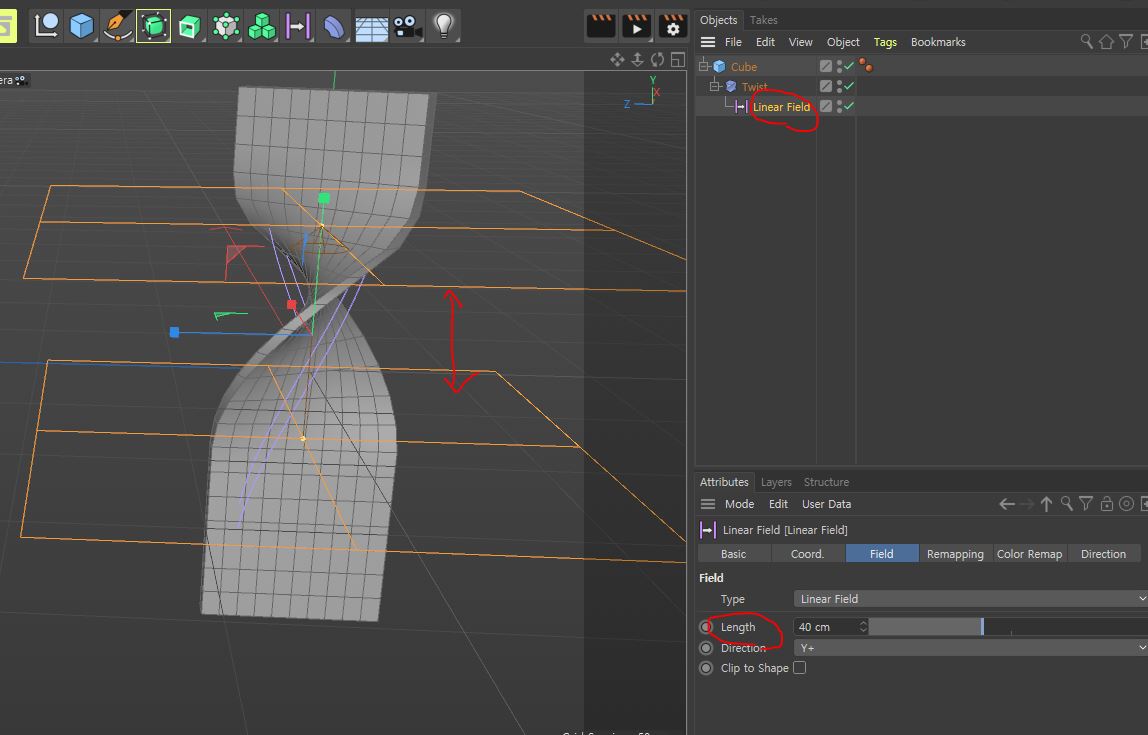Image resolution: width=1148 pixels, height=735 pixels.
Task: Select the Cube primitive tool in toolbar
Action: [81, 26]
